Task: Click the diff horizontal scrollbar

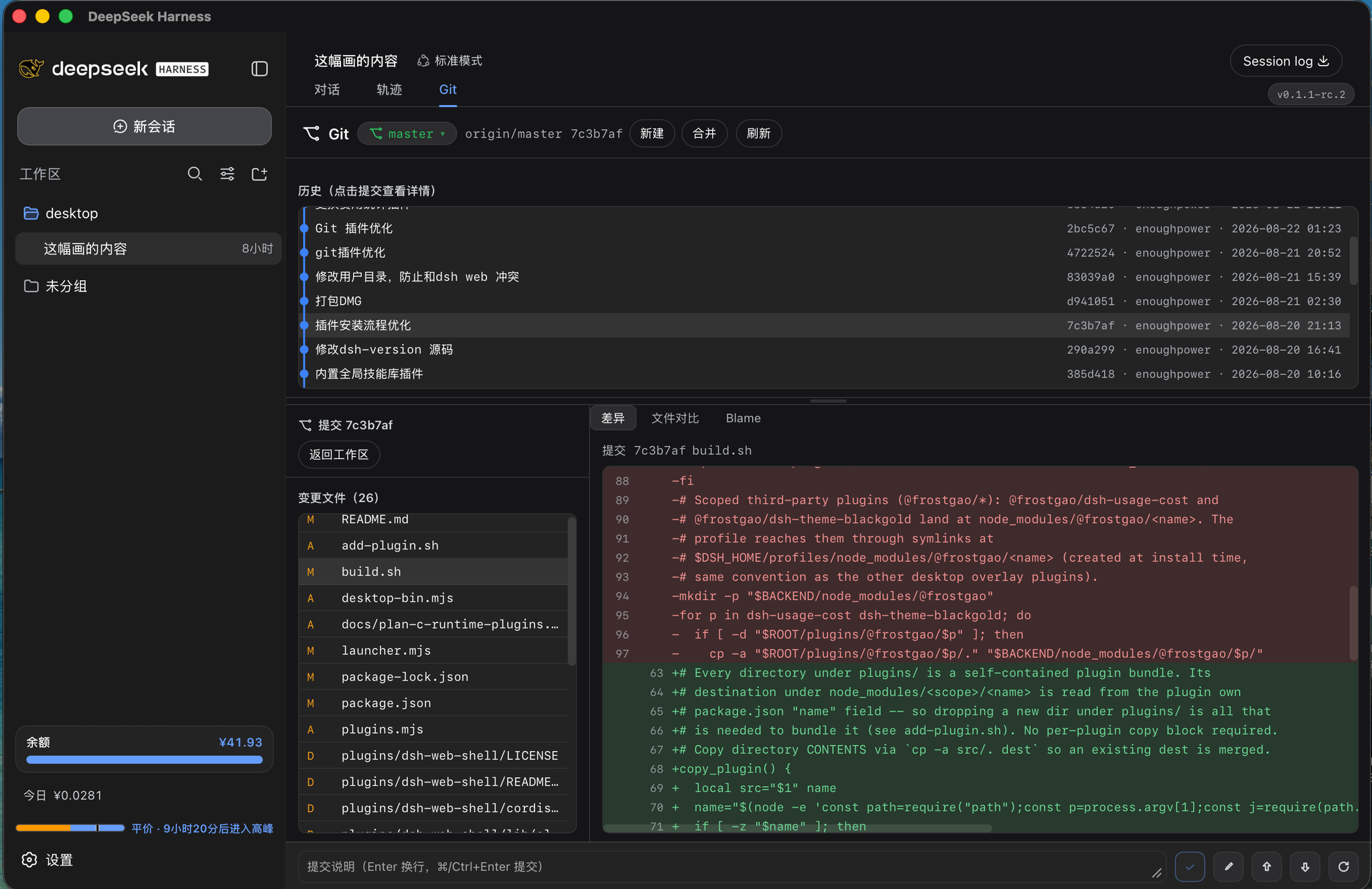Action: 797,829
